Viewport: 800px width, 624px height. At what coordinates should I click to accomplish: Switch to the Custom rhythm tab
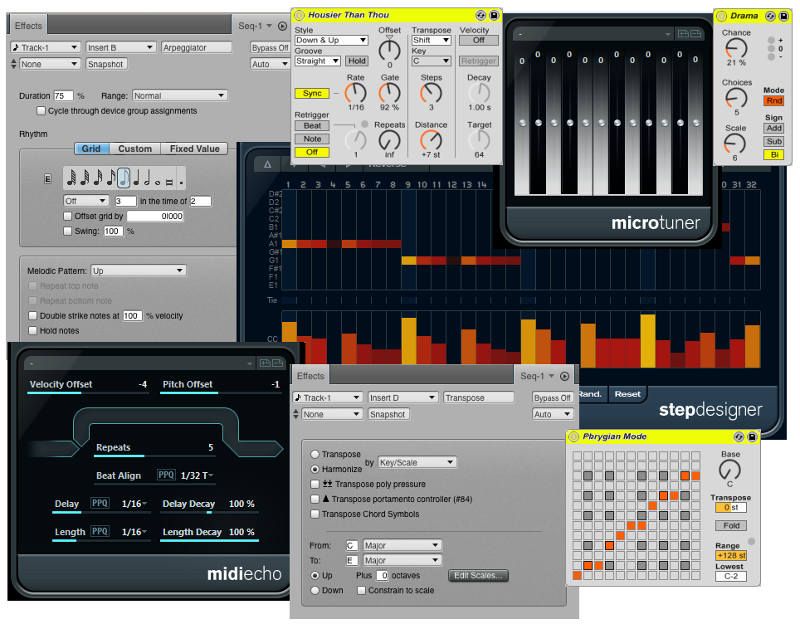pyautogui.click(x=135, y=149)
